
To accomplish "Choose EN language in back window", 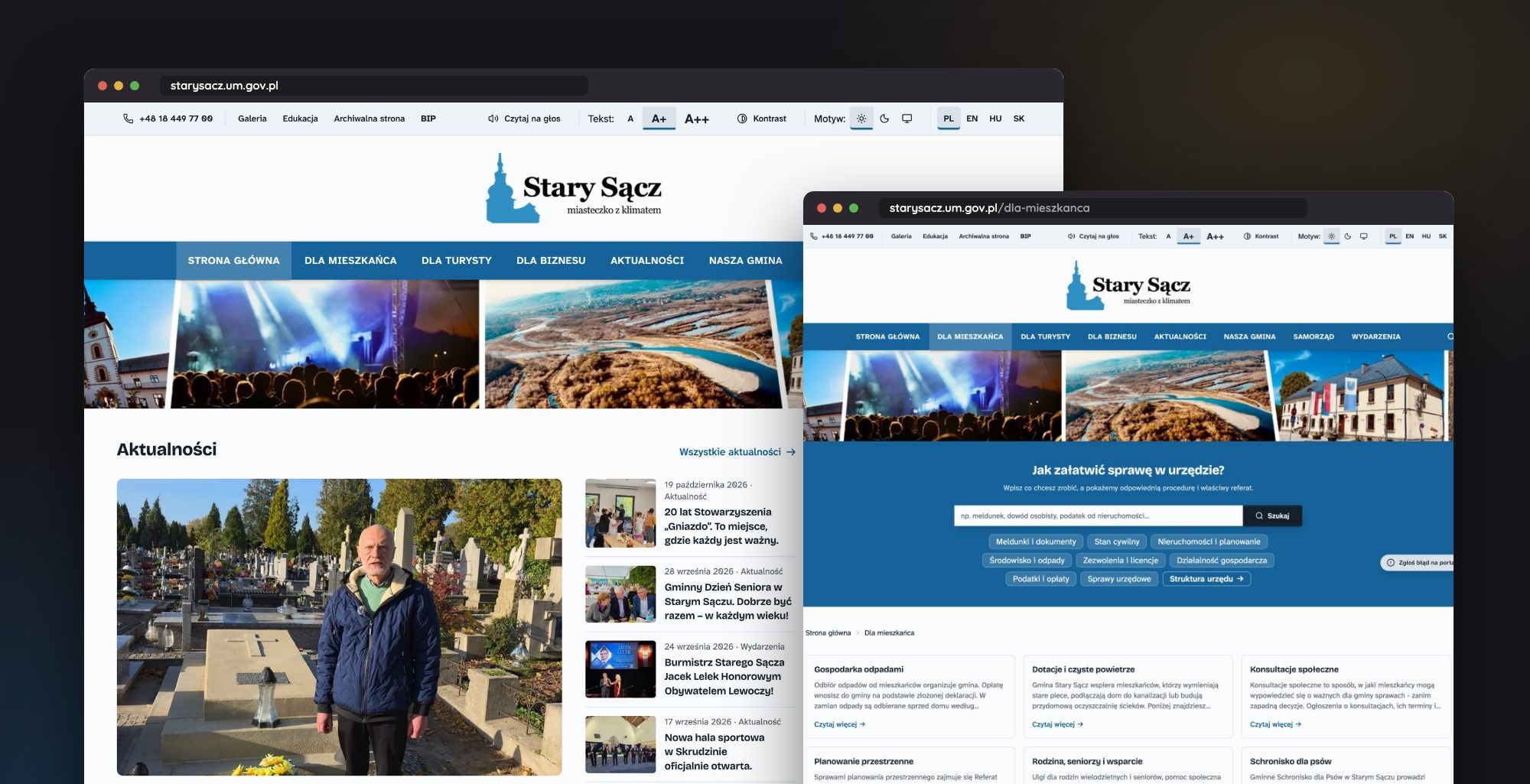I will pyautogui.click(x=972, y=119).
